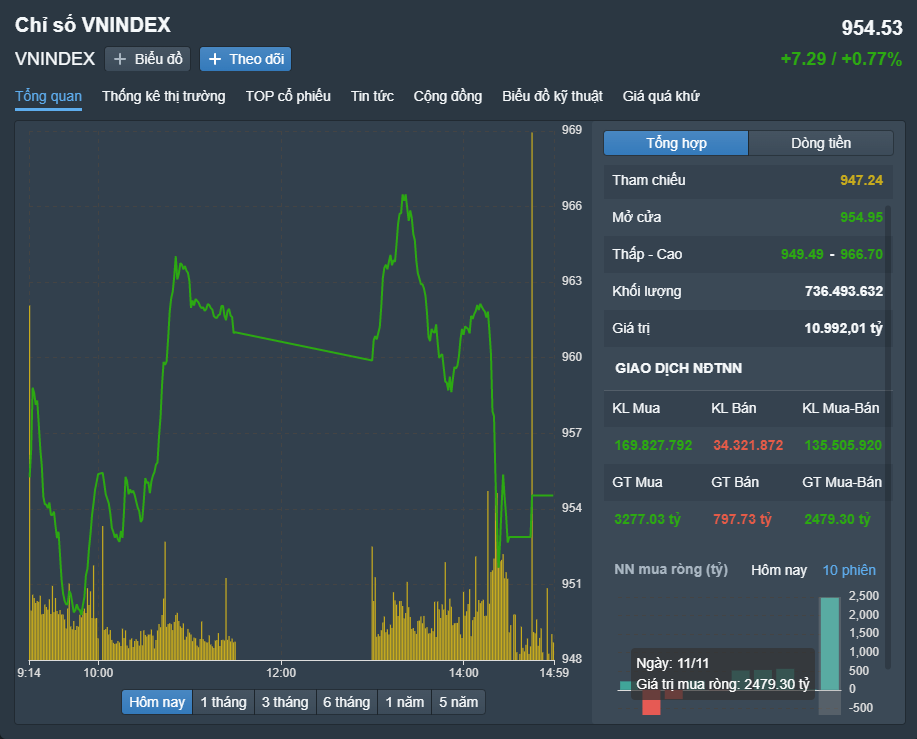Click the KL Mua-Bán value 135.505.920
The height and width of the screenshot is (739, 917).
843,446
